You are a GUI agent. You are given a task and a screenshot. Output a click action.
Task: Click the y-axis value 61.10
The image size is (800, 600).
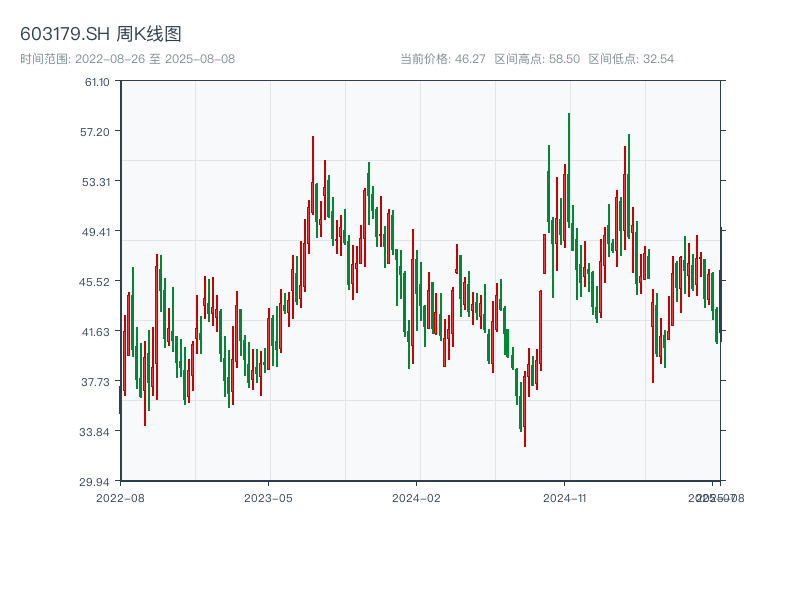tap(97, 82)
